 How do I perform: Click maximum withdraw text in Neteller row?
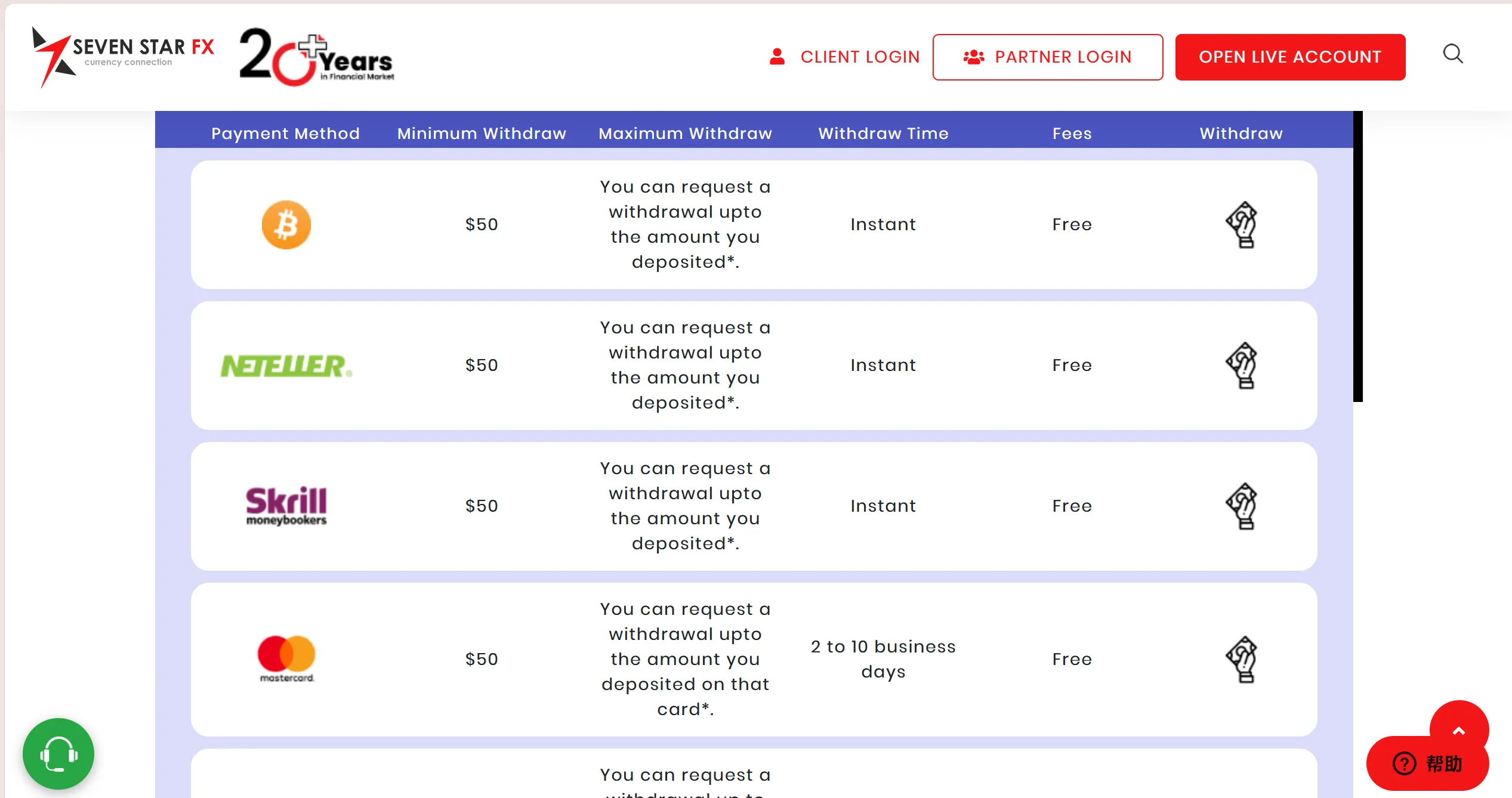click(x=685, y=366)
